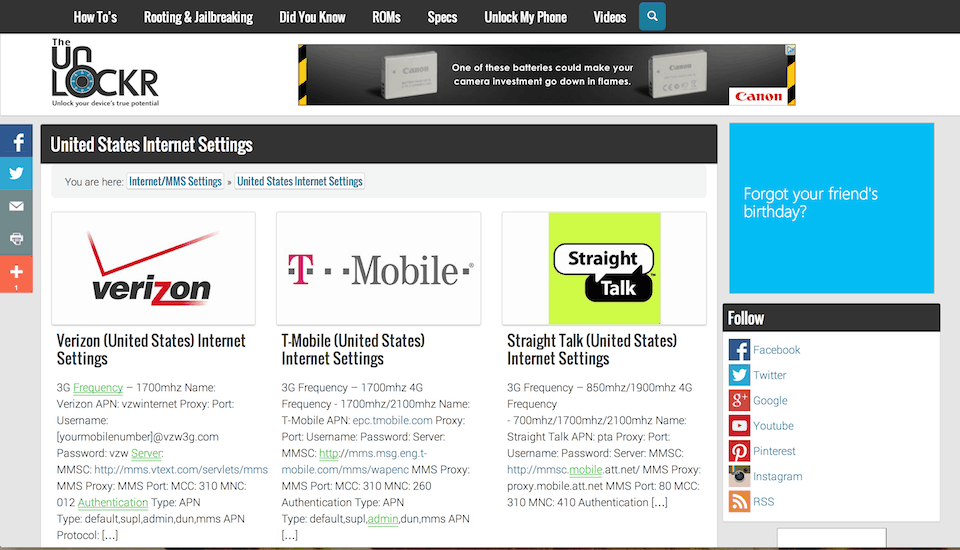Screen dimensions: 960x550
Task: Click Facebook text link in Follow panel
Action: [x=776, y=350]
